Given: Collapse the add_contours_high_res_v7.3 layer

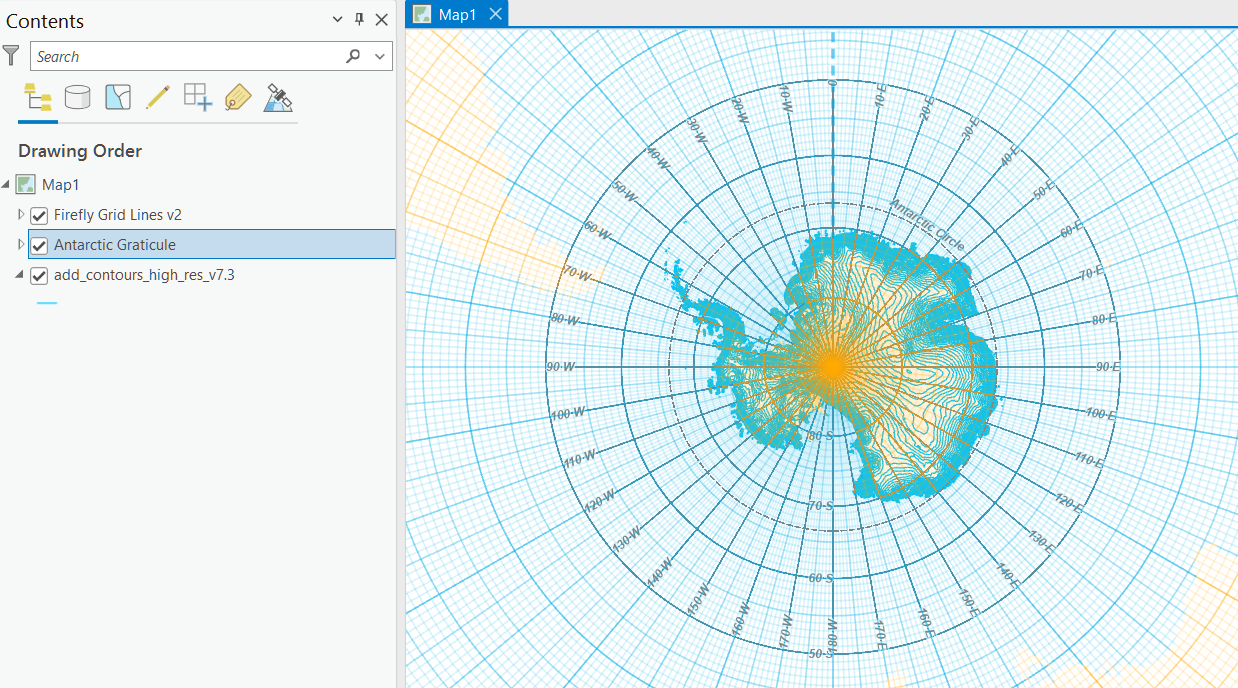Looking at the screenshot, I should [21, 275].
